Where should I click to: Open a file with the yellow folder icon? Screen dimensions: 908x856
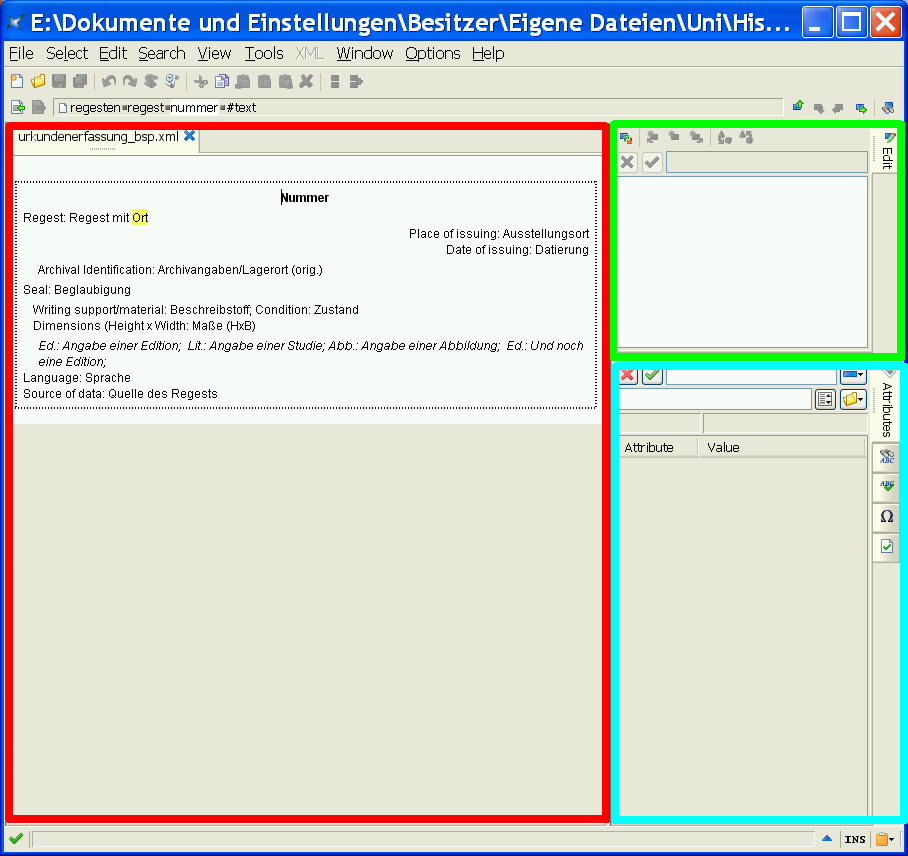click(x=38, y=82)
